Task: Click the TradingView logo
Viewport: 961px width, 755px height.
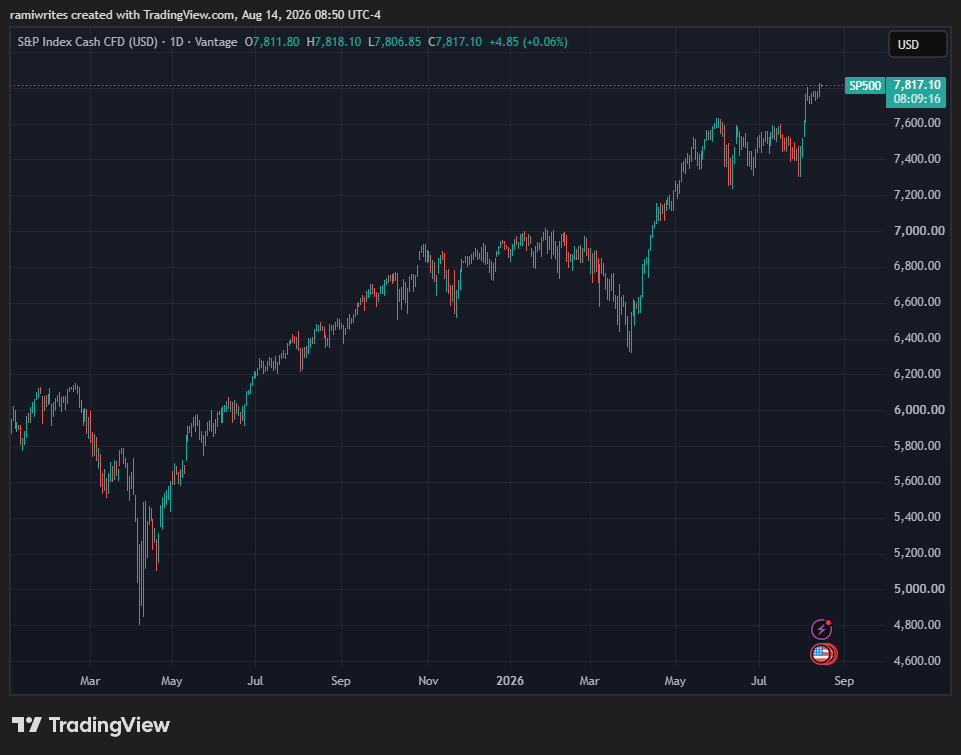Action: tap(91, 725)
